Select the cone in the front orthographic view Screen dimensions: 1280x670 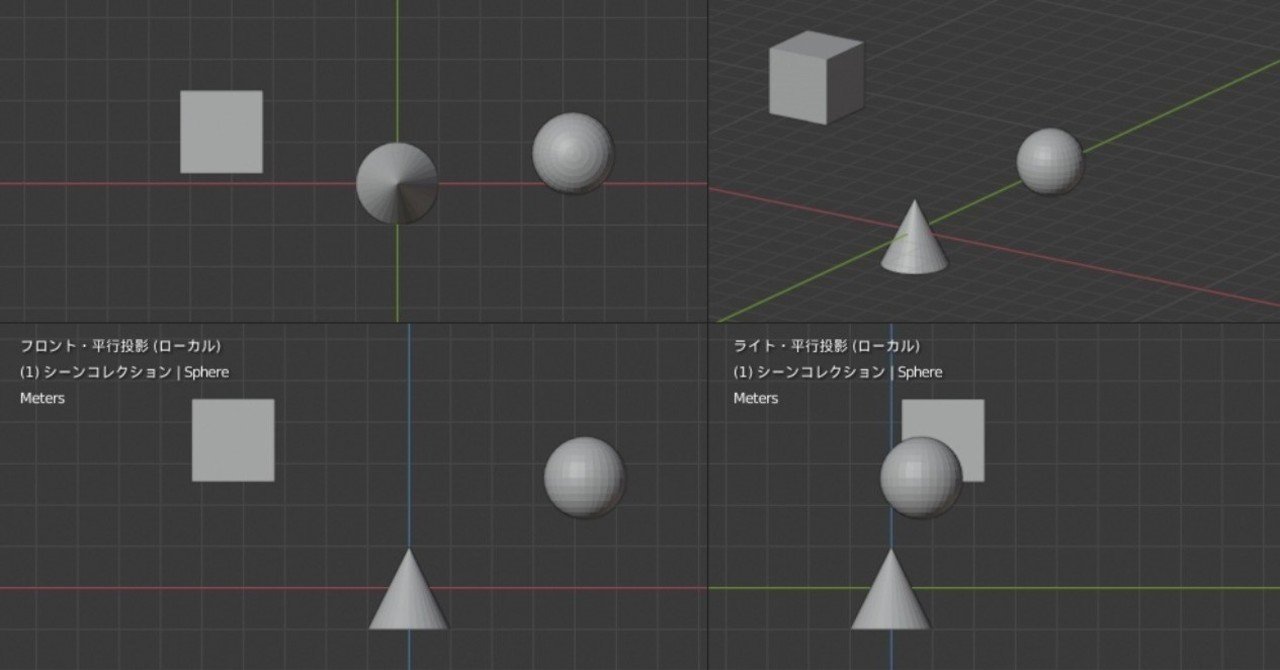[x=409, y=590]
